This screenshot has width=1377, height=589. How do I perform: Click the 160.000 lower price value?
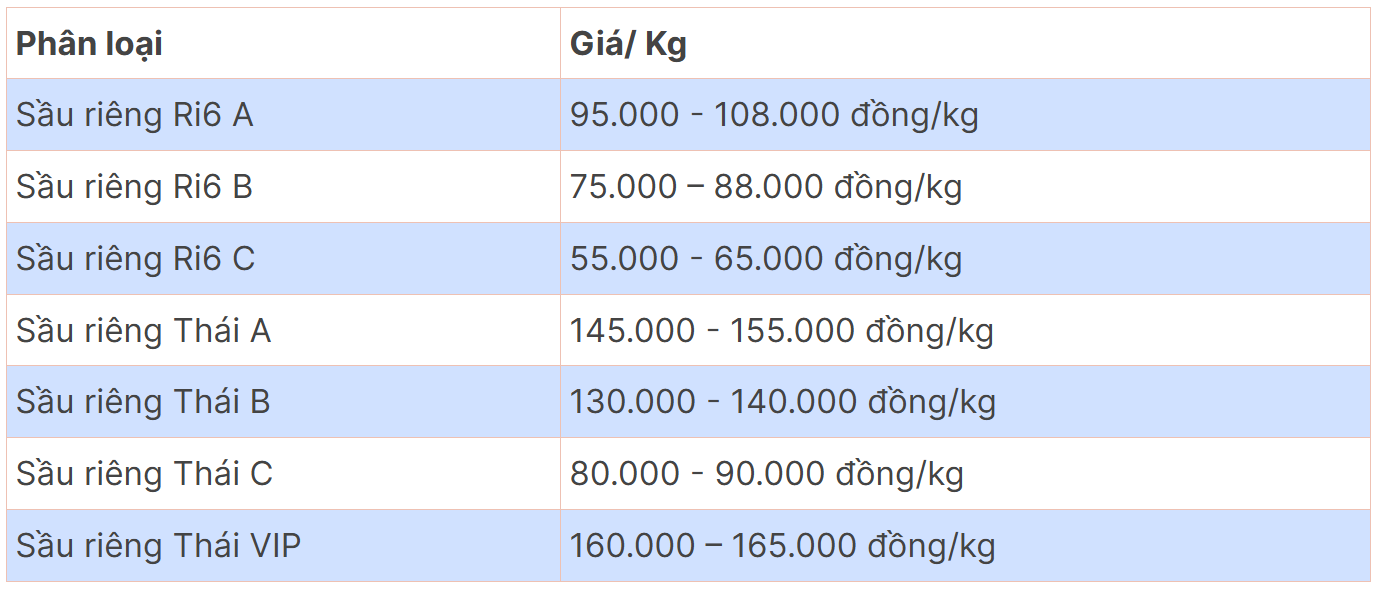pyautogui.click(x=632, y=545)
